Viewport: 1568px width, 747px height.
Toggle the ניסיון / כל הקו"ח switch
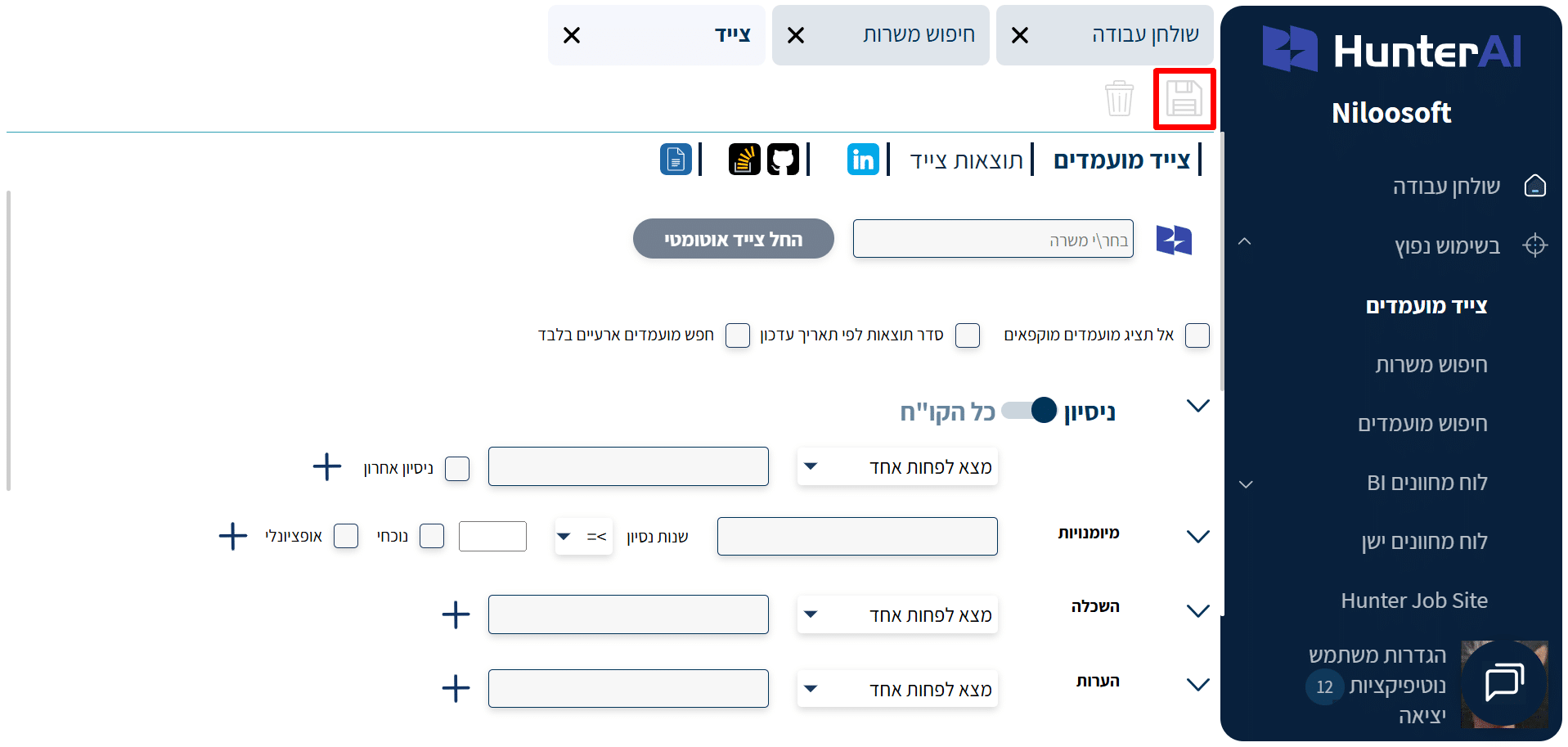point(1030,411)
